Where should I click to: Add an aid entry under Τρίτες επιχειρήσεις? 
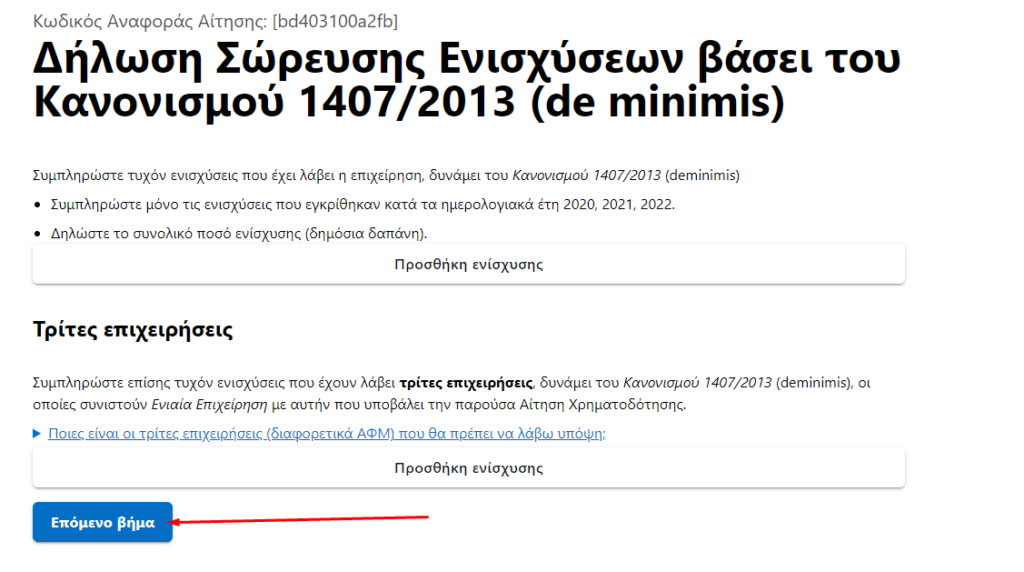coord(468,467)
